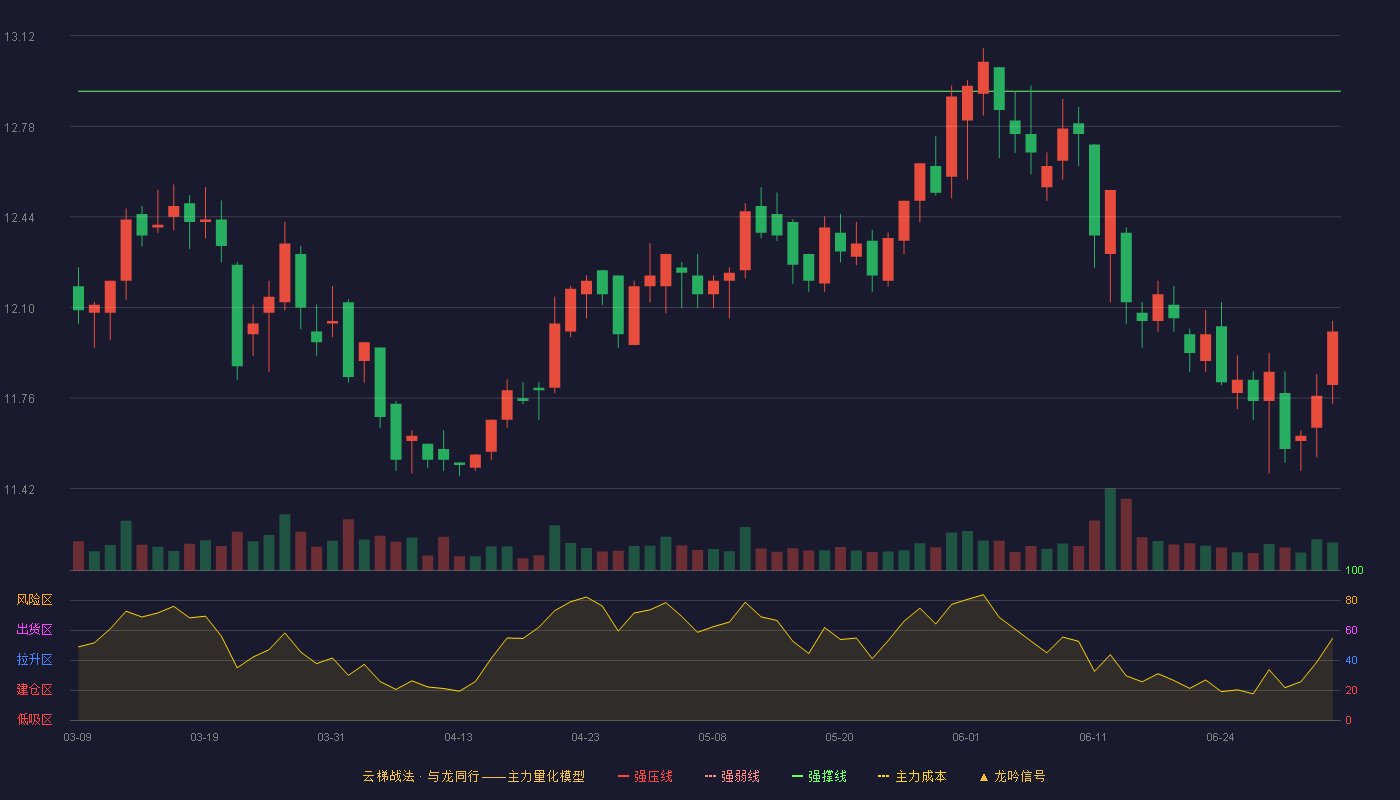Click the last red candlestick on the right

(x=1332, y=358)
